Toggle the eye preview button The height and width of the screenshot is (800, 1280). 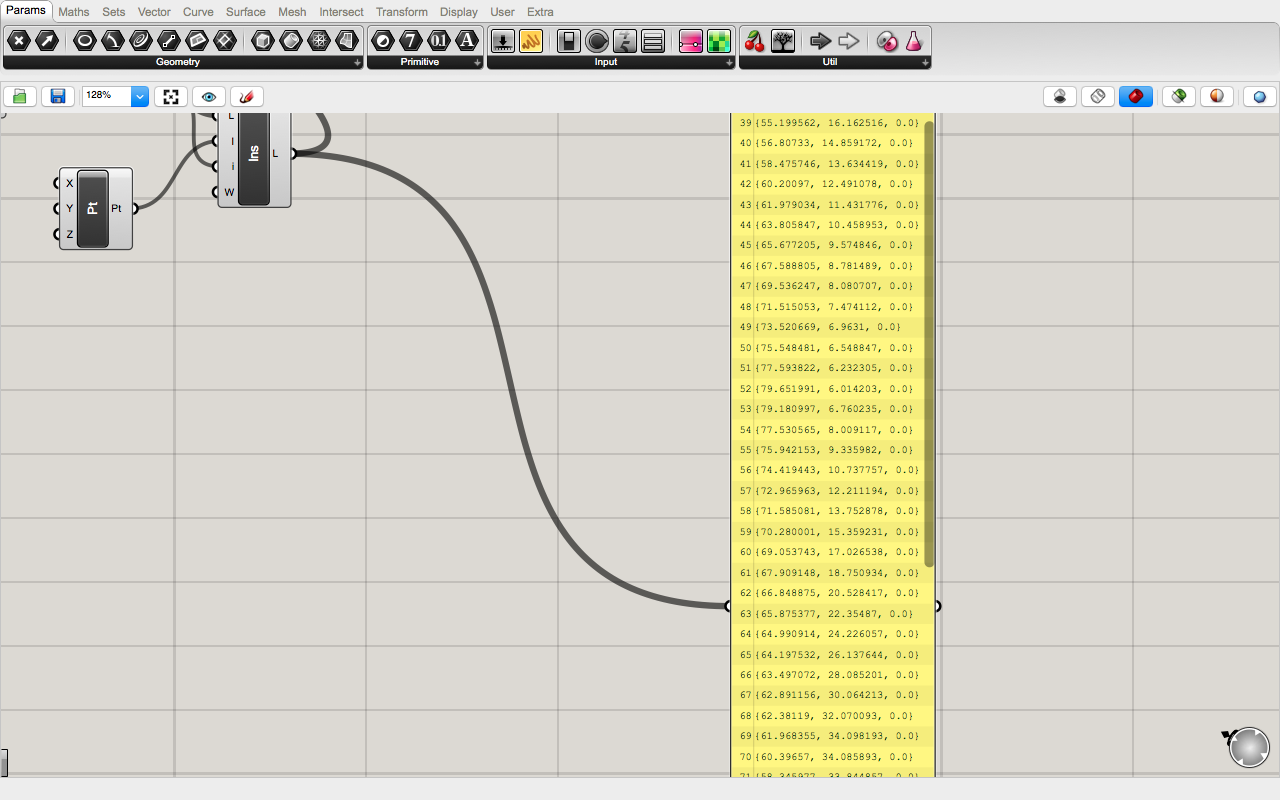pyautogui.click(x=209, y=97)
